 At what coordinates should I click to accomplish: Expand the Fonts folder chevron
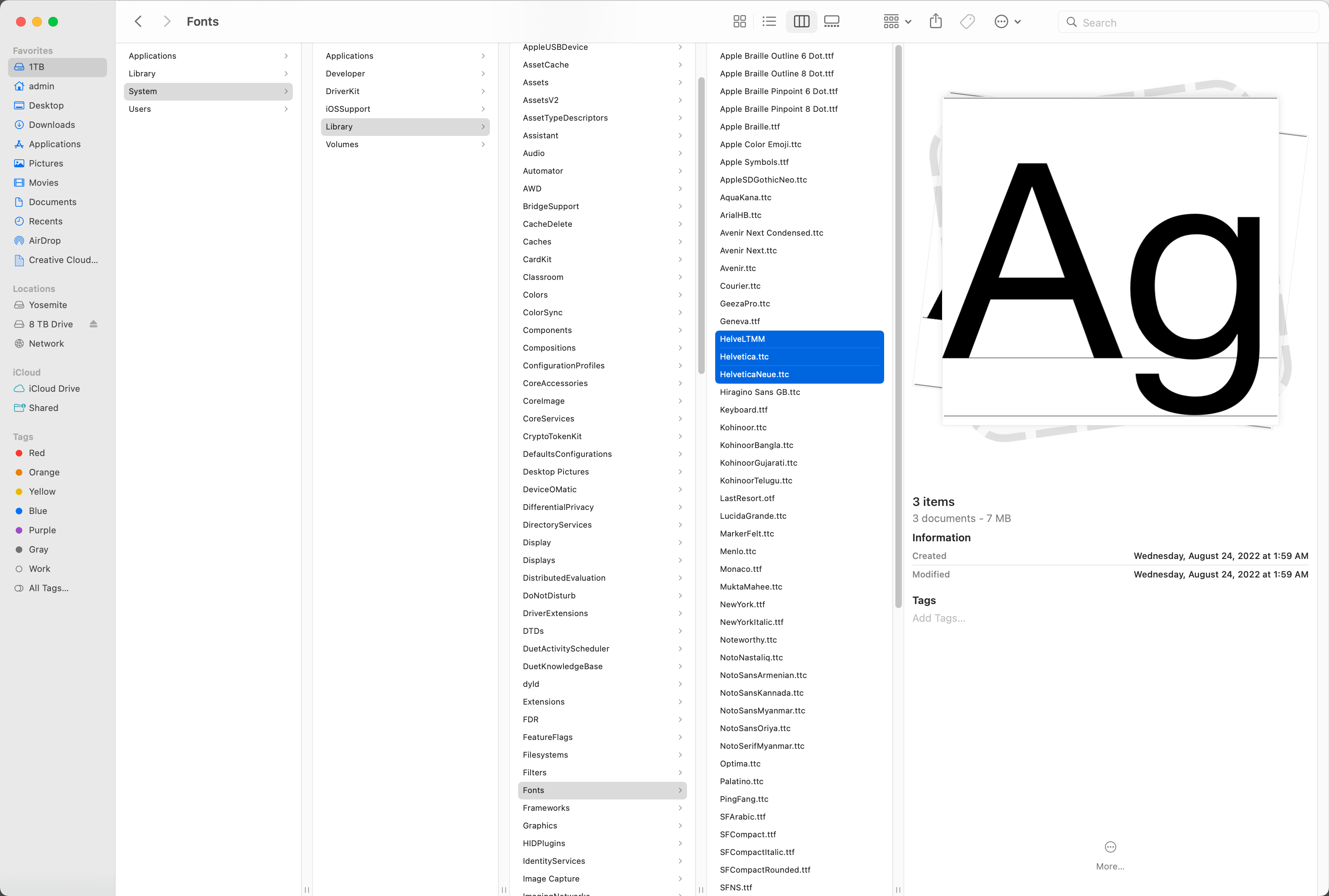click(680, 790)
